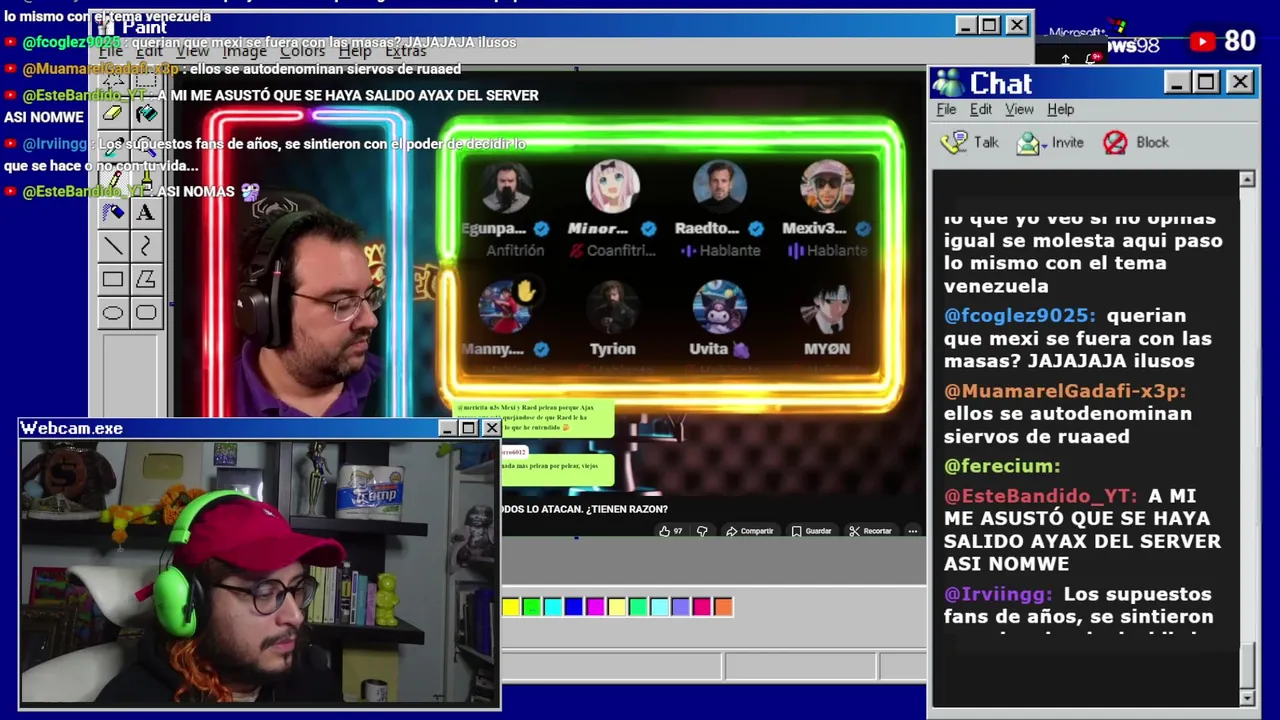This screenshot has height=720, width=1280.
Task: Open the Colors menu in Paint
Action: pos(302,51)
